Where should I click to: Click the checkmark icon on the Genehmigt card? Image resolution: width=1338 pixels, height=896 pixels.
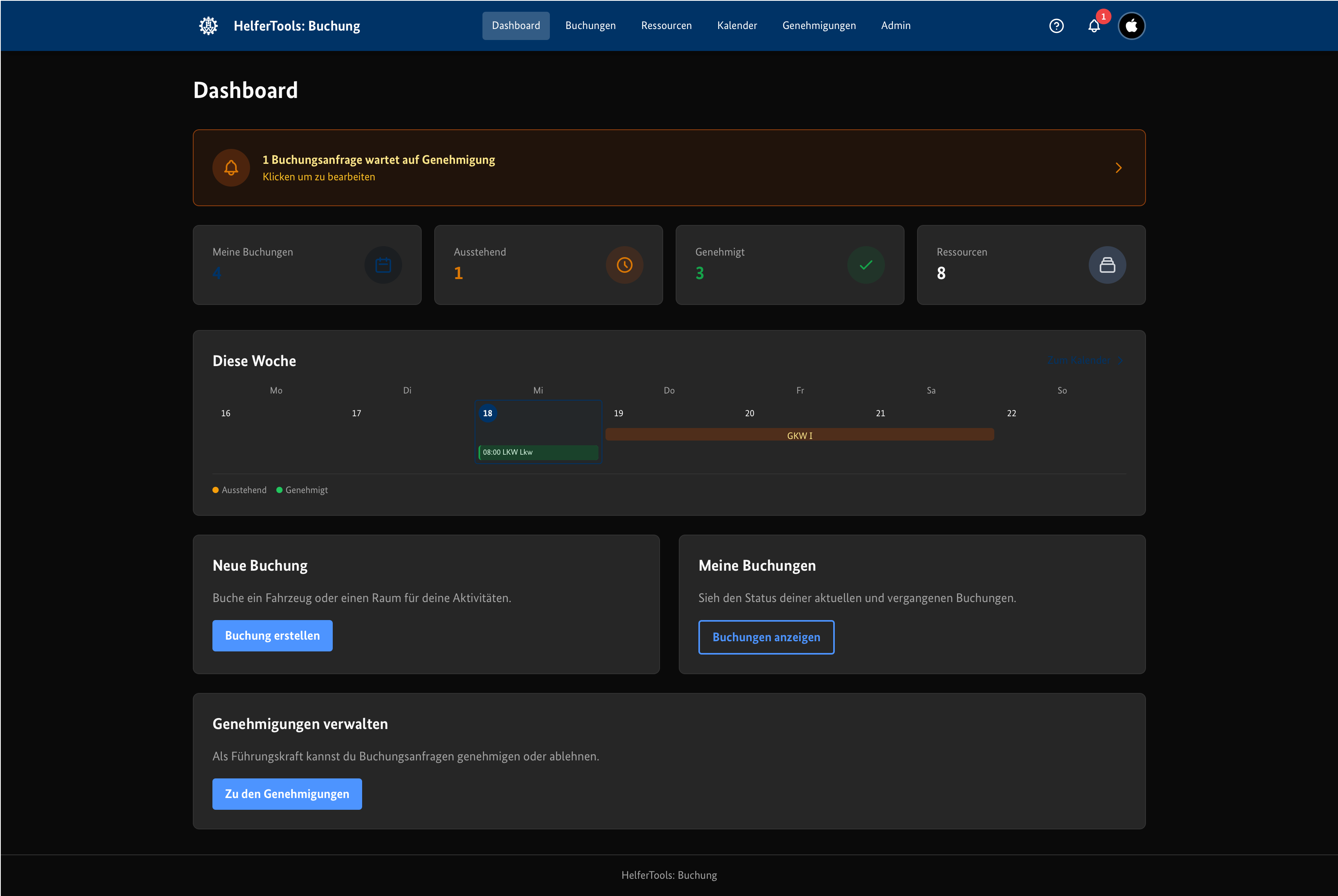865,265
